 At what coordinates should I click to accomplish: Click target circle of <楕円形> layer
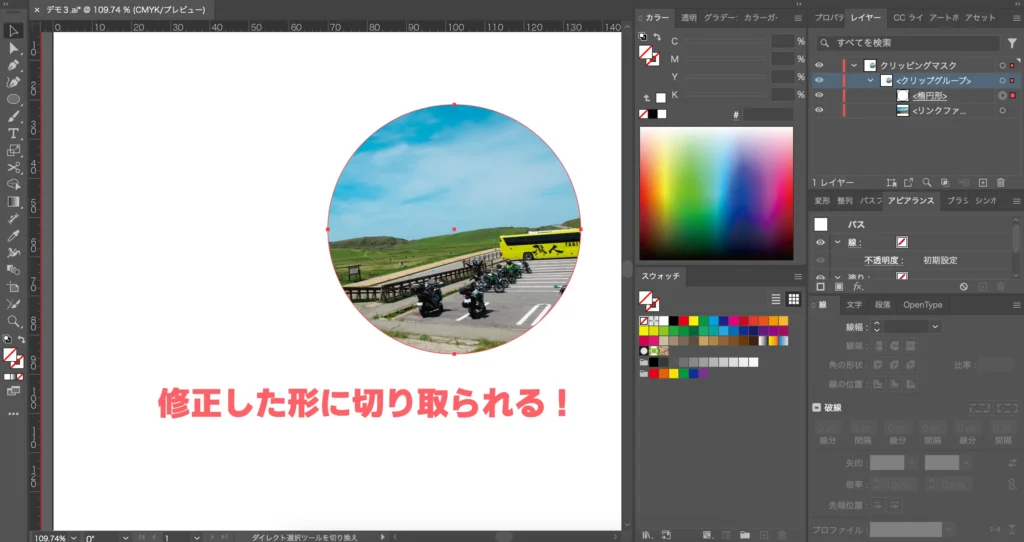pyautogui.click(x=1002, y=95)
